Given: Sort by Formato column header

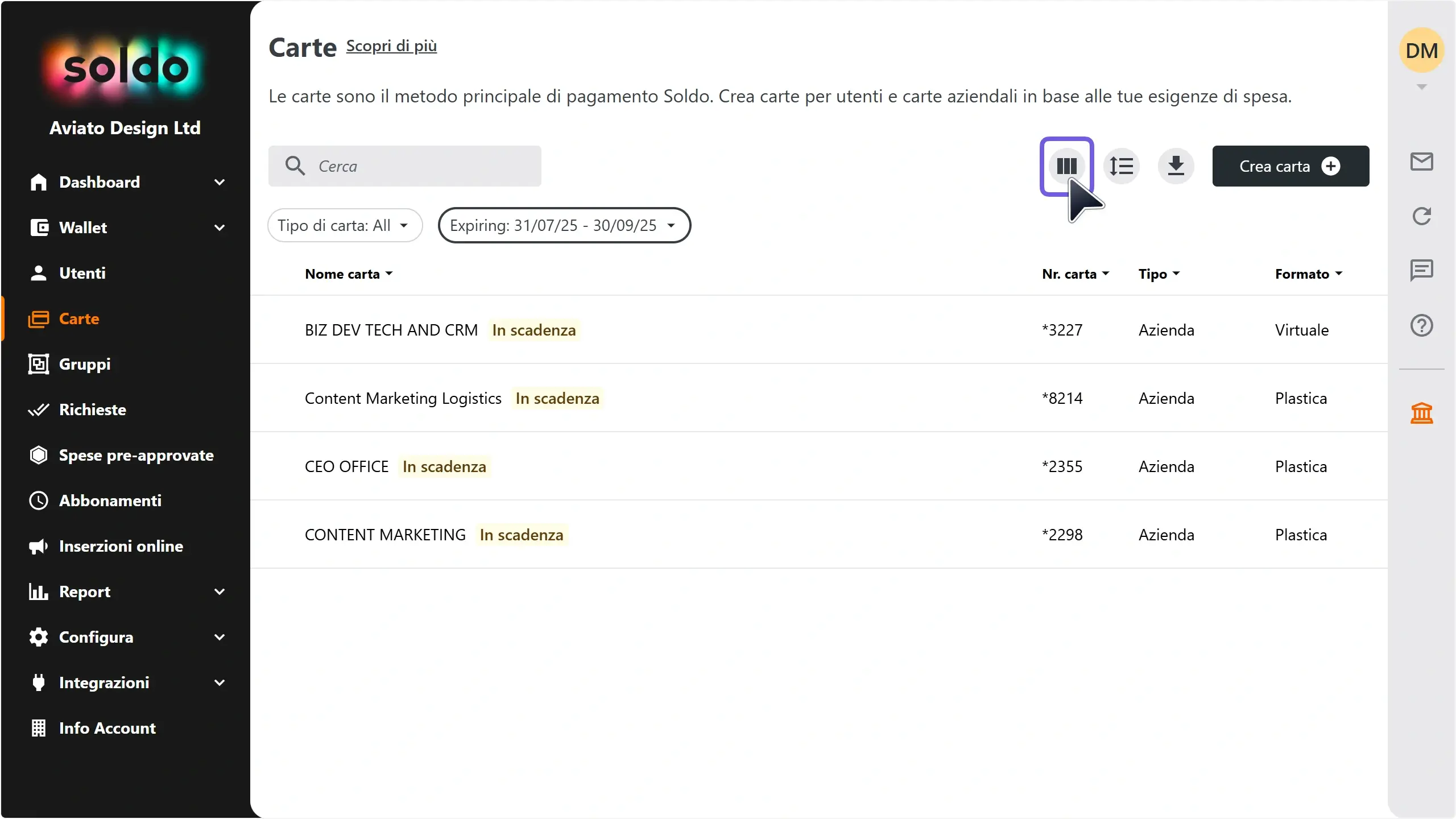Looking at the screenshot, I should 1309,274.
